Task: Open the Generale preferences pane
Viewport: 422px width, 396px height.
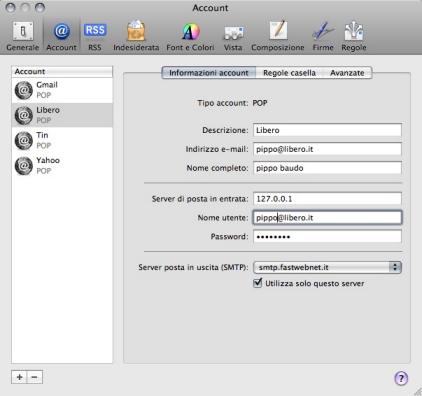Action: pos(23,36)
